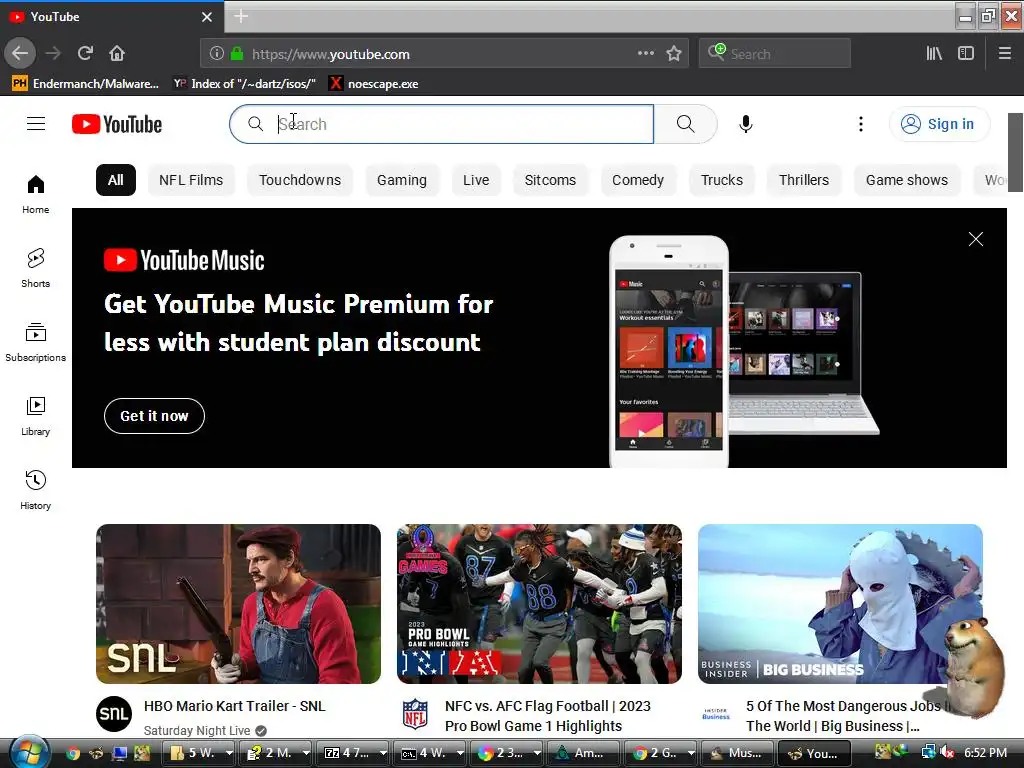Select the Touchdowns filter chip
The width and height of the screenshot is (1024, 768).
(300, 180)
